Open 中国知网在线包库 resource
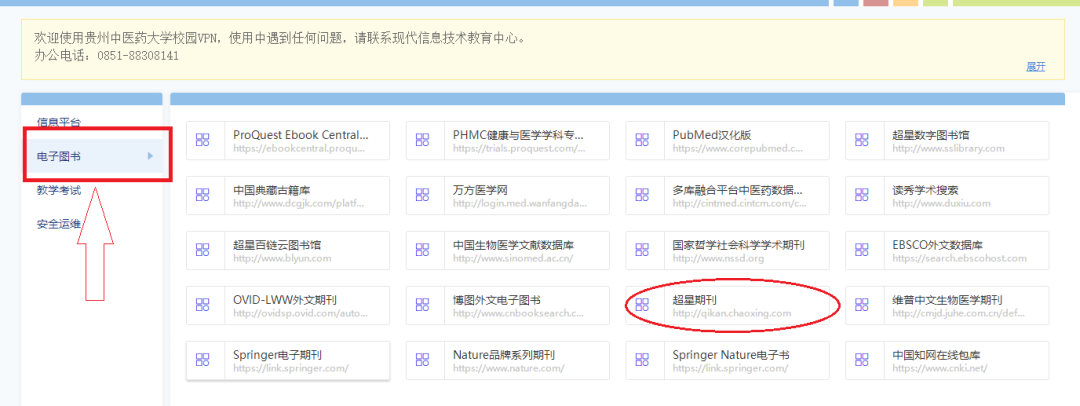Image resolution: width=1080 pixels, height=406 pixels. (x=947, y=361)
